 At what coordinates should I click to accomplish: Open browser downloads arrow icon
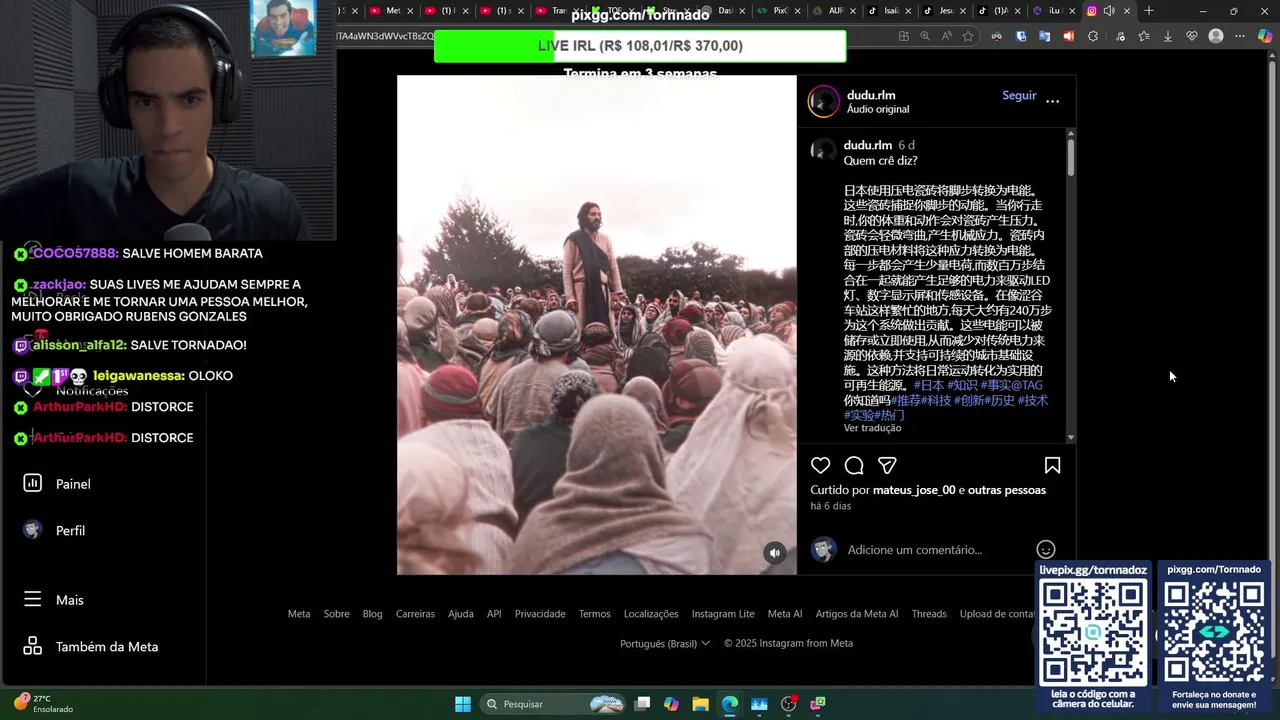tap(1167, 36)
